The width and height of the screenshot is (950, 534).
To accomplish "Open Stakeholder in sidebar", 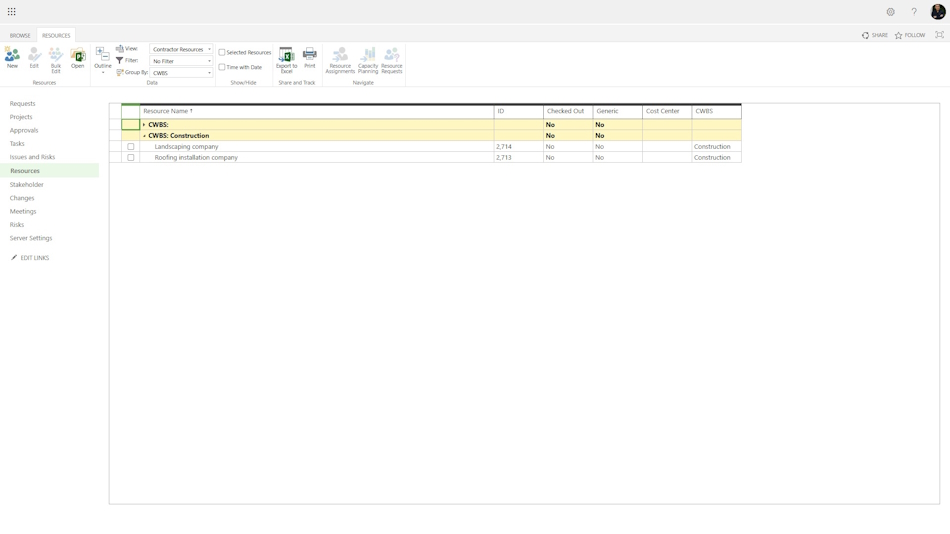I will [x=27, y=184].
